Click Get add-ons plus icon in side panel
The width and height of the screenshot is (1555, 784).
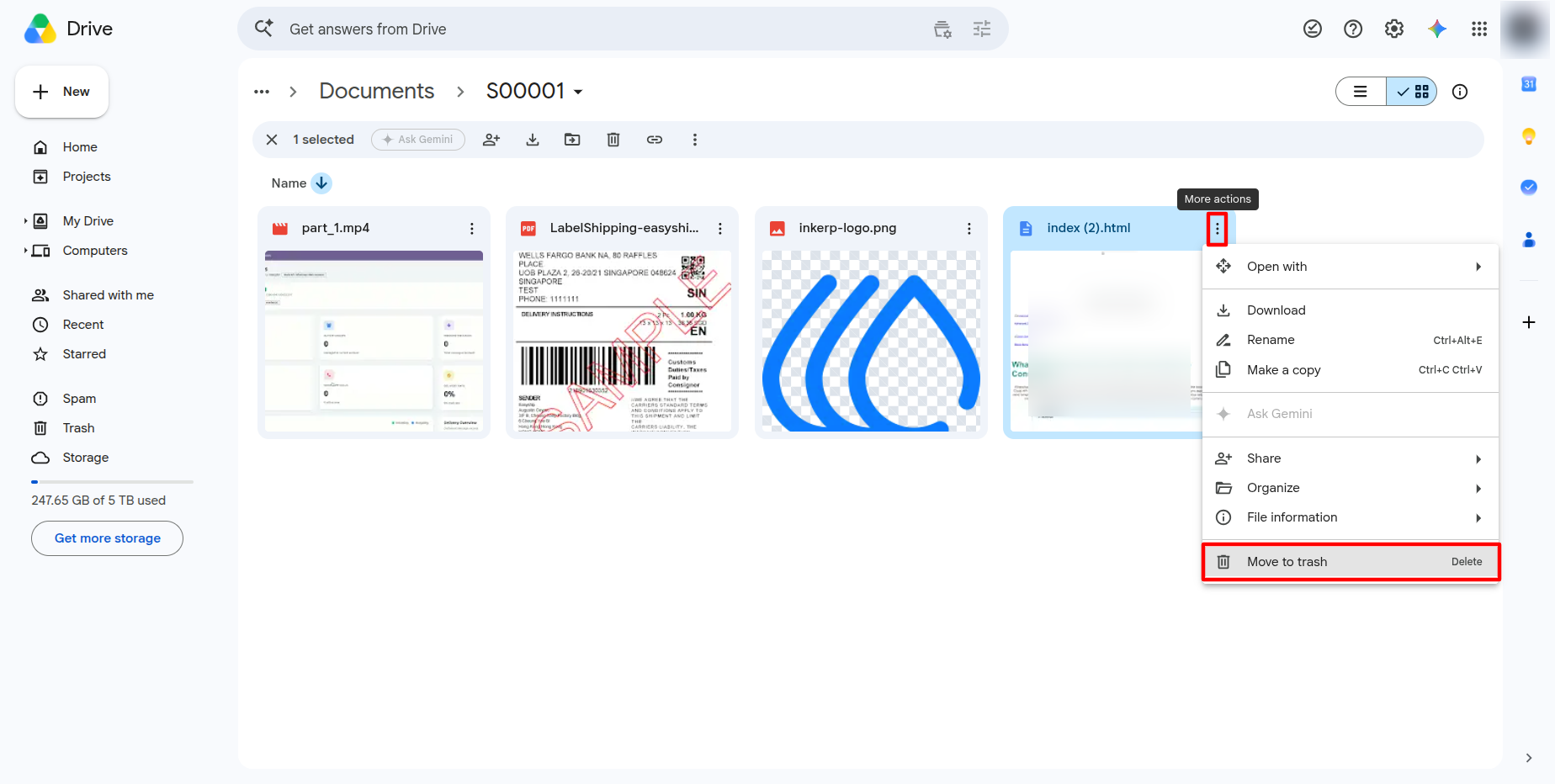tap(1529, 322)
